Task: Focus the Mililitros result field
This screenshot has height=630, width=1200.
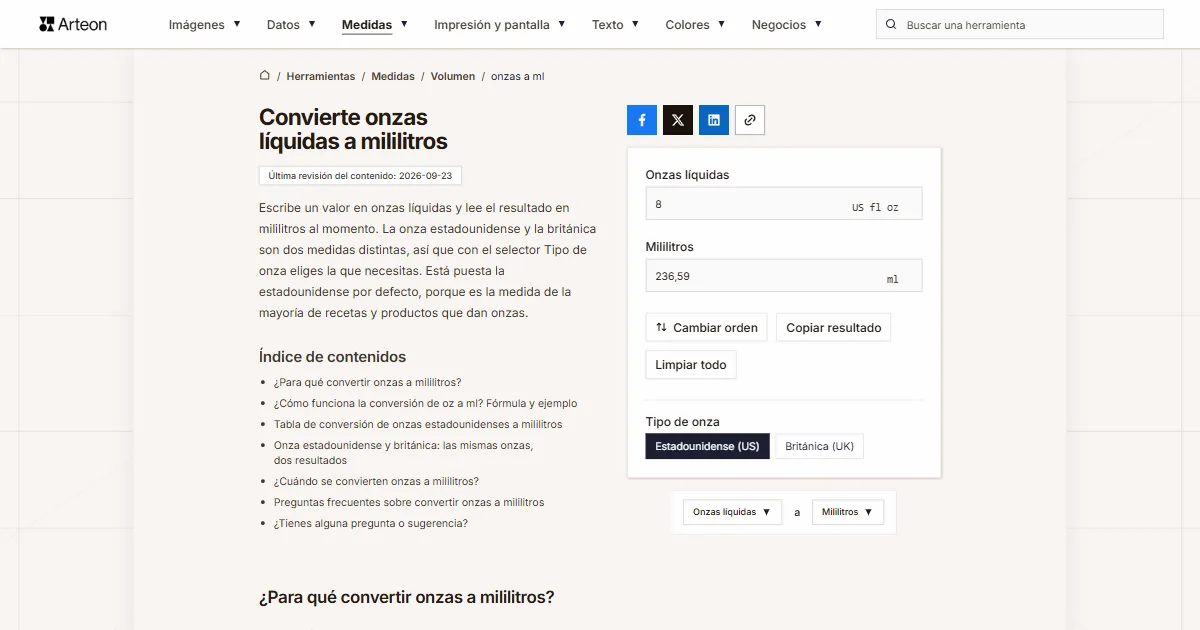Action: click(x=784, y=276)
